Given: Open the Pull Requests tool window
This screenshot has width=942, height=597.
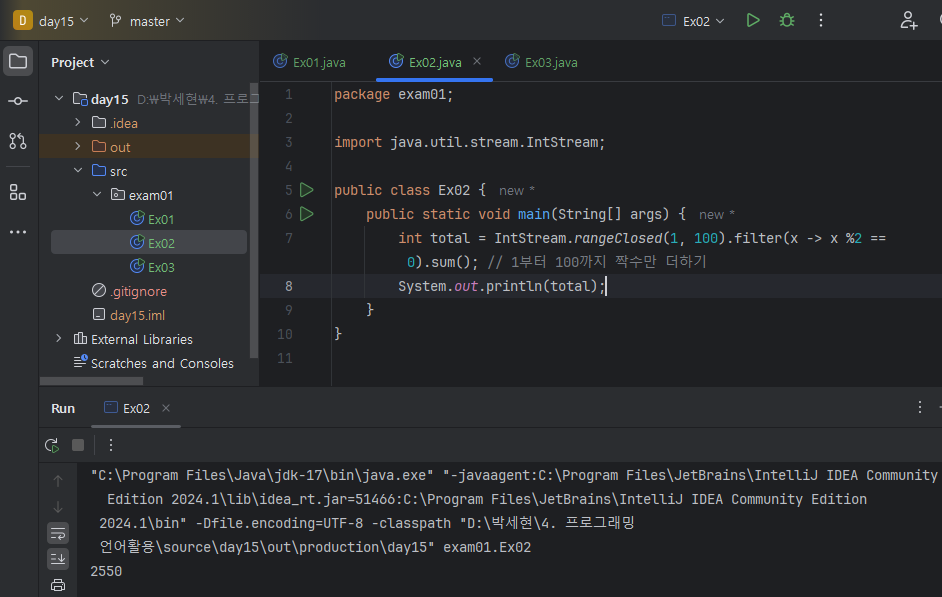Looking at the screenshot, I should (x=18, y=141).
